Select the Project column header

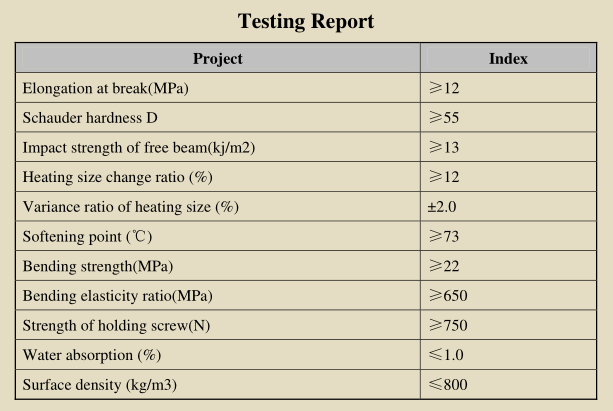[218, 58]
